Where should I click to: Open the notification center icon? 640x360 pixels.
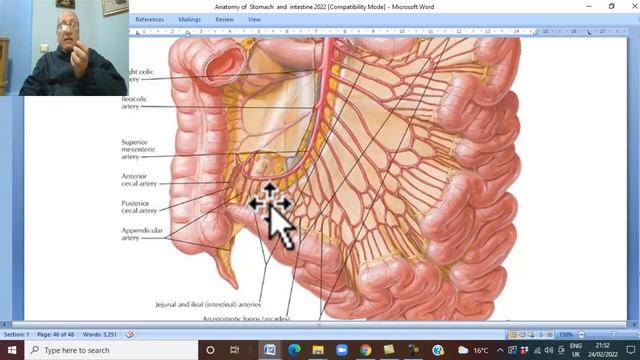pos(631,350)
